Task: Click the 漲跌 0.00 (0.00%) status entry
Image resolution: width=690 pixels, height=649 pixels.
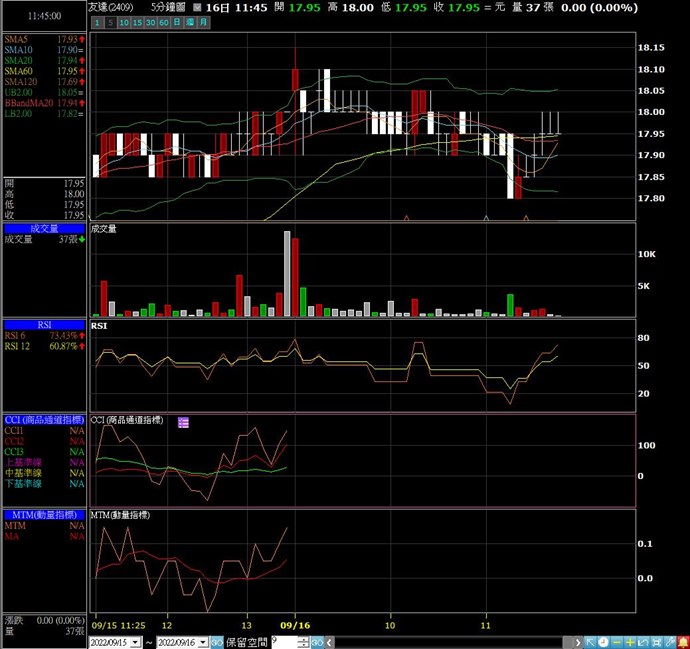Action: [x=44, y=620]
